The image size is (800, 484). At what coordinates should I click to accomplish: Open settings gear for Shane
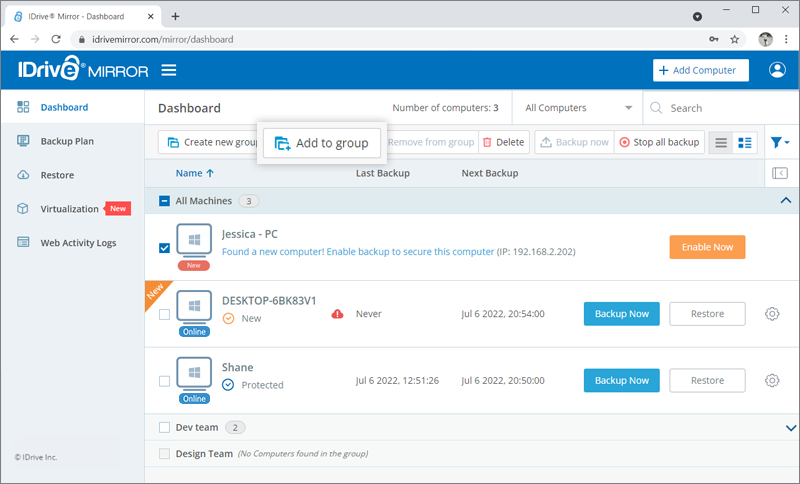point(772,380)
